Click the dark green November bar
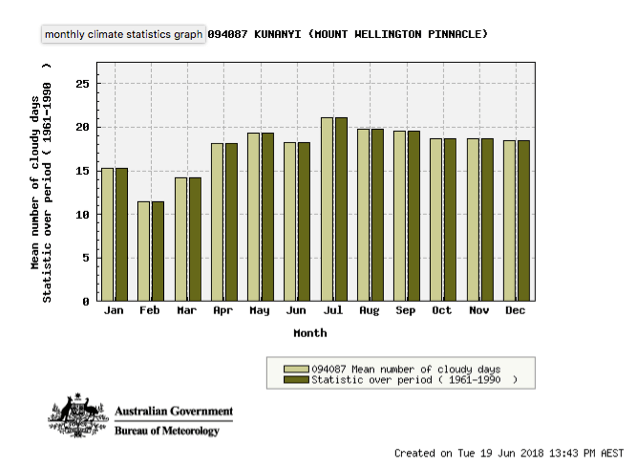 pos(487,220)
